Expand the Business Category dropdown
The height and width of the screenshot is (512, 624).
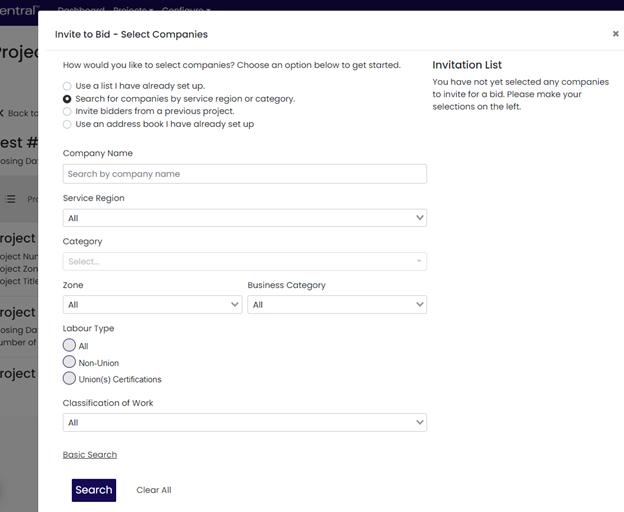(x=336, y=305)
